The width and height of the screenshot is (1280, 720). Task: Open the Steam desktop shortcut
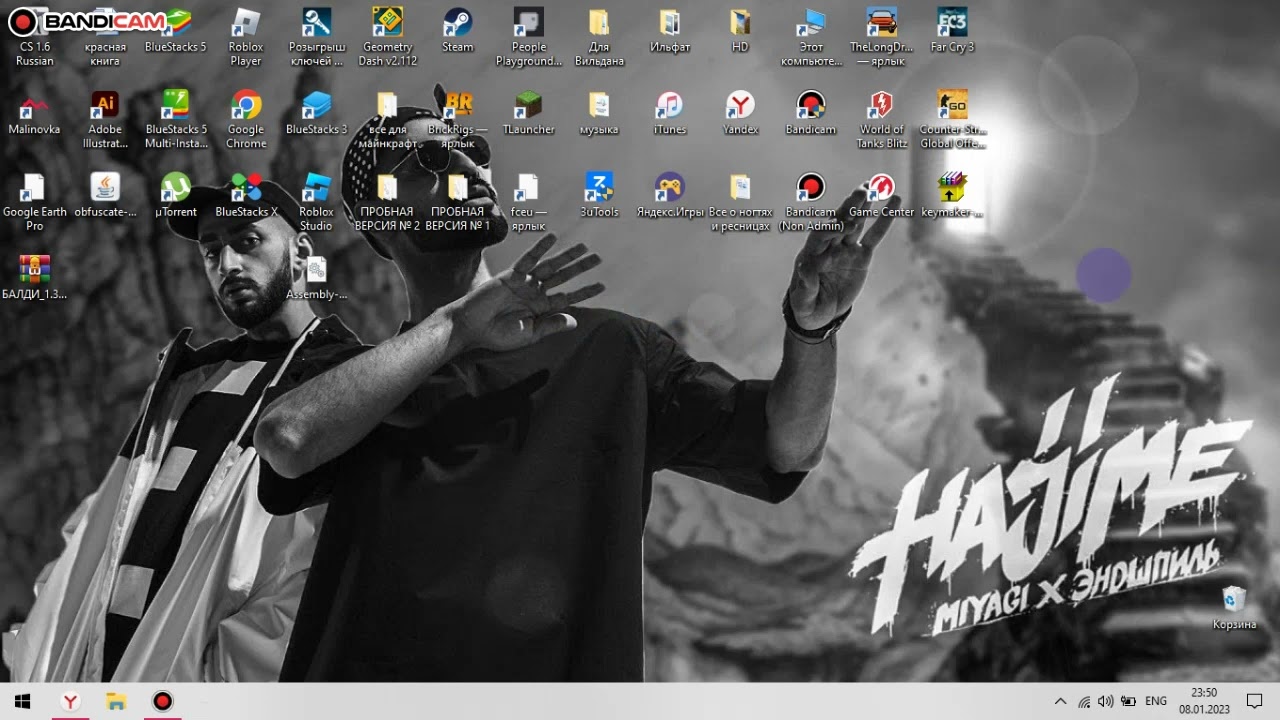(x=458, y=30)
